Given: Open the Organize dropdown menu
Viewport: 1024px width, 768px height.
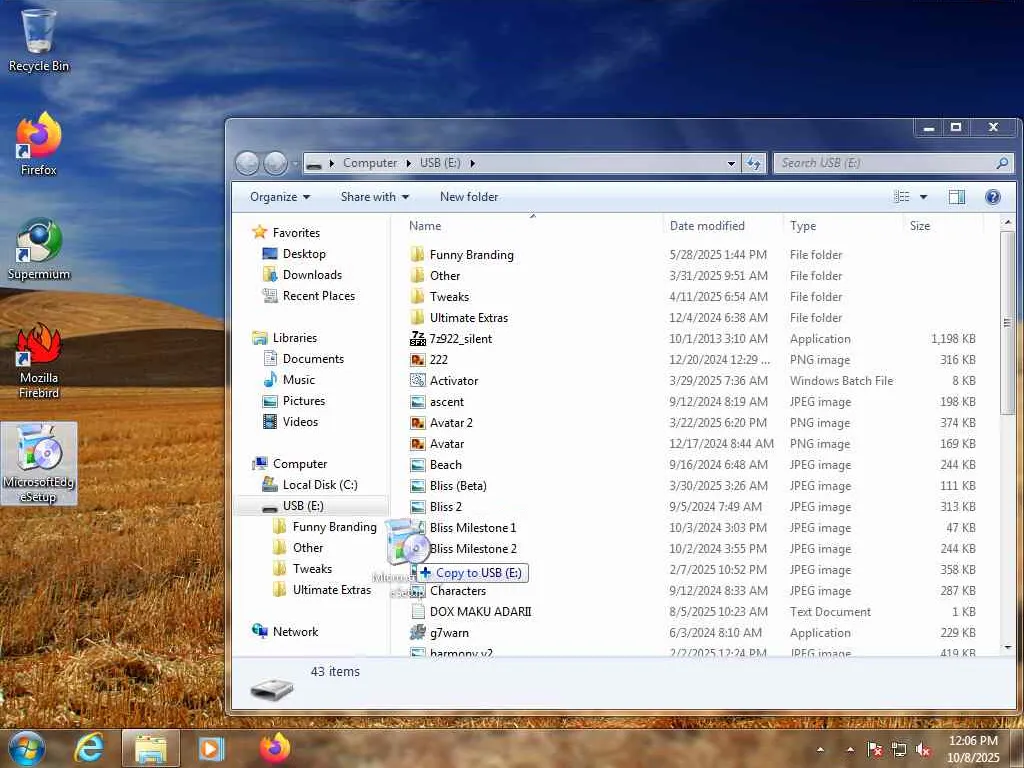Looking at the screenshot, I should coord(280,197).
